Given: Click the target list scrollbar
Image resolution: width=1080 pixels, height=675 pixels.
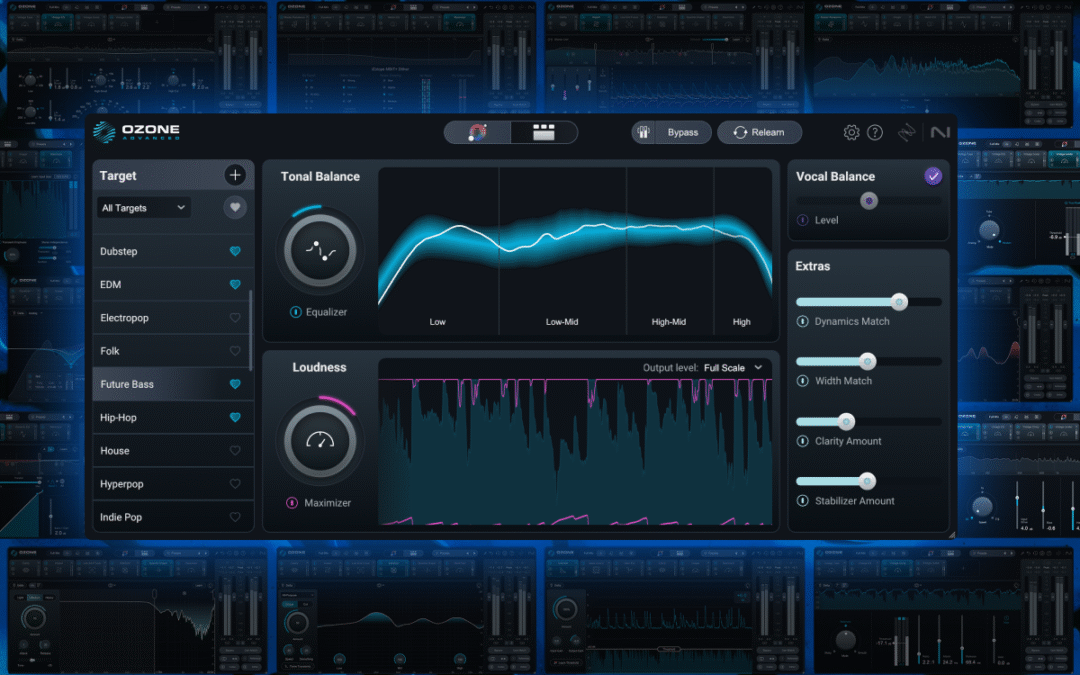Looking at the screenshot, I should coord(250,331).
